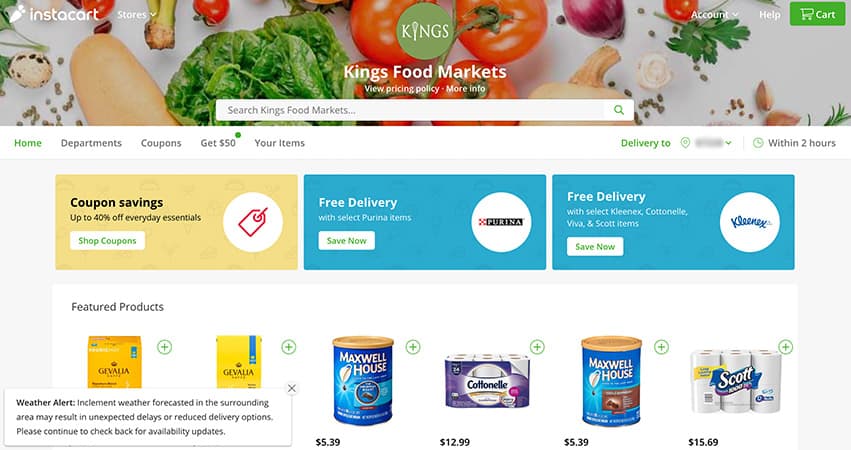Switch to the Departments tab
Viewport: 851px width, 450px height.
click(91, 143)
